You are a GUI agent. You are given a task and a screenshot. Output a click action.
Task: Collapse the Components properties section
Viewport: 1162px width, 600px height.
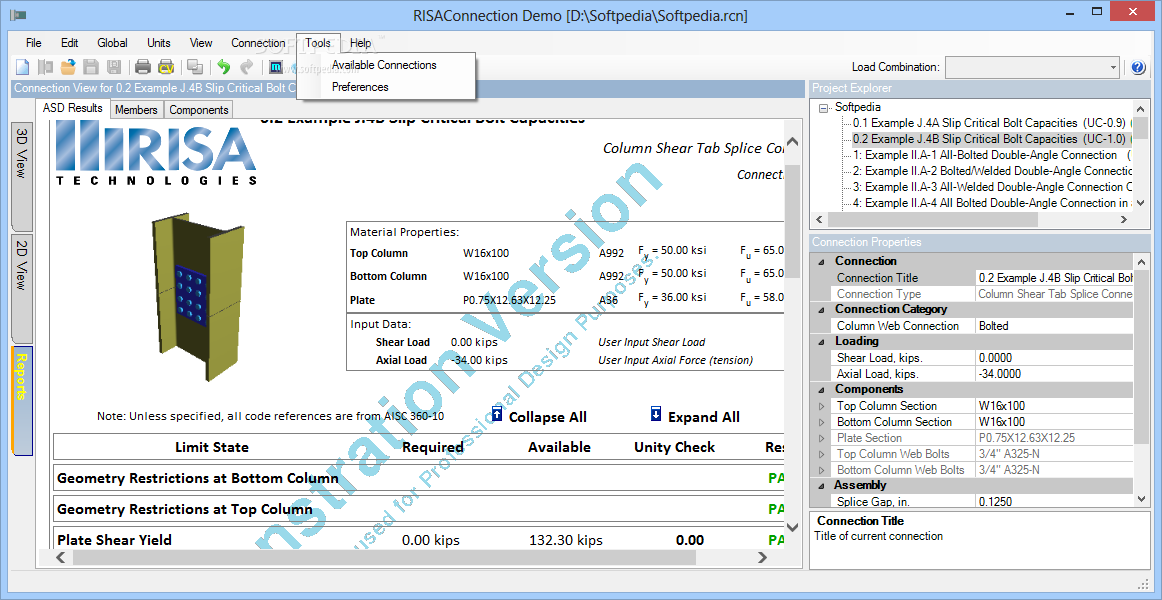pyautogui.click(x=820, y=389)
